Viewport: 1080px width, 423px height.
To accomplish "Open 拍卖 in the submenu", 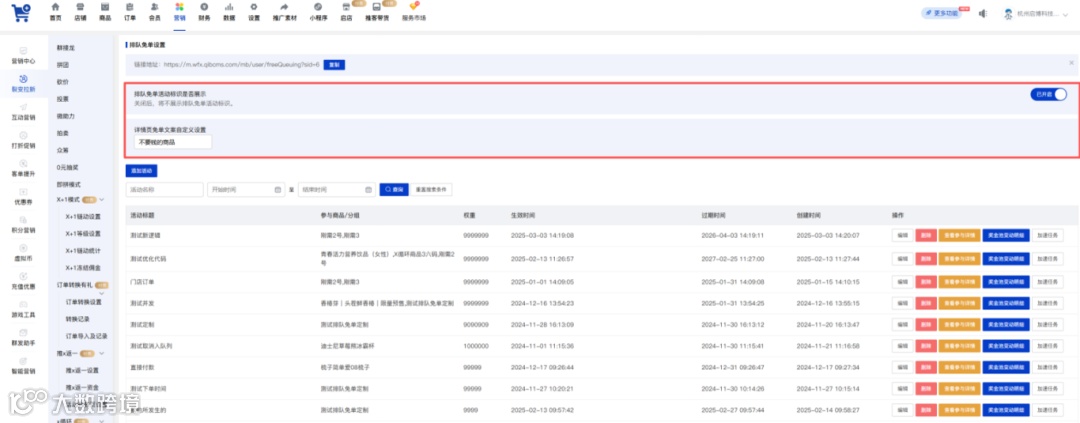I will 63,132.
